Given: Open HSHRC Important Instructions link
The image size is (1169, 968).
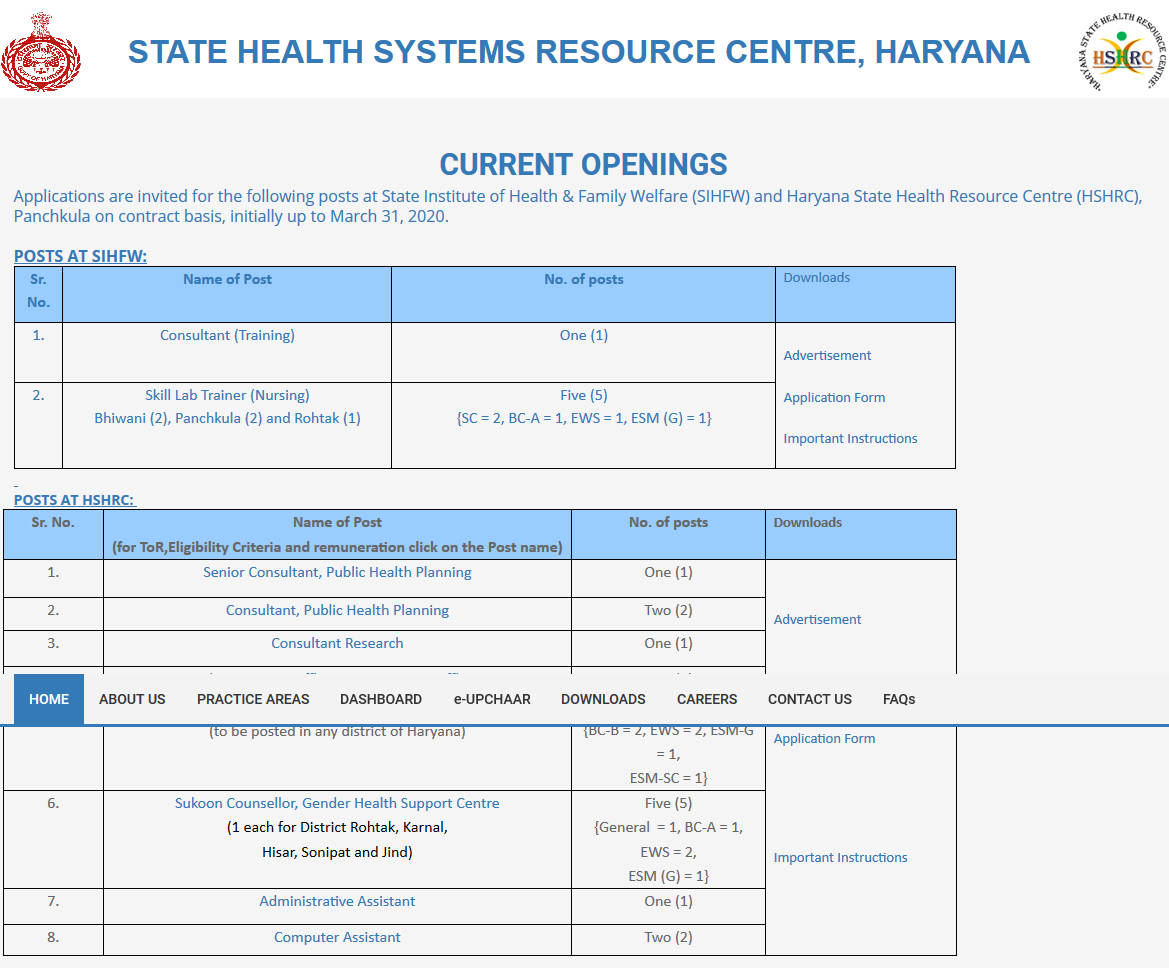Looking at the screenshot, I should click(x=840, y=858).
